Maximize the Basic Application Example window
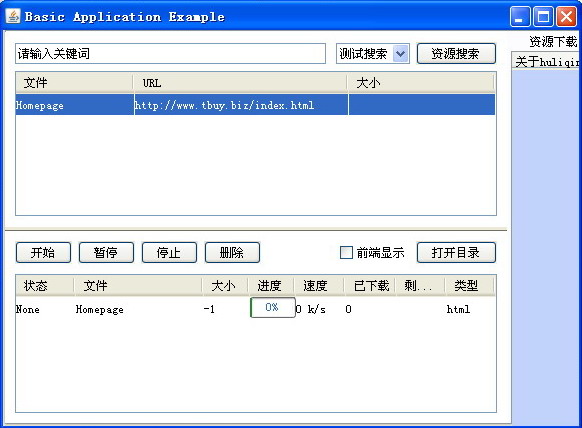The width and height of the screenshot is (582, 428). pos(543,17)
